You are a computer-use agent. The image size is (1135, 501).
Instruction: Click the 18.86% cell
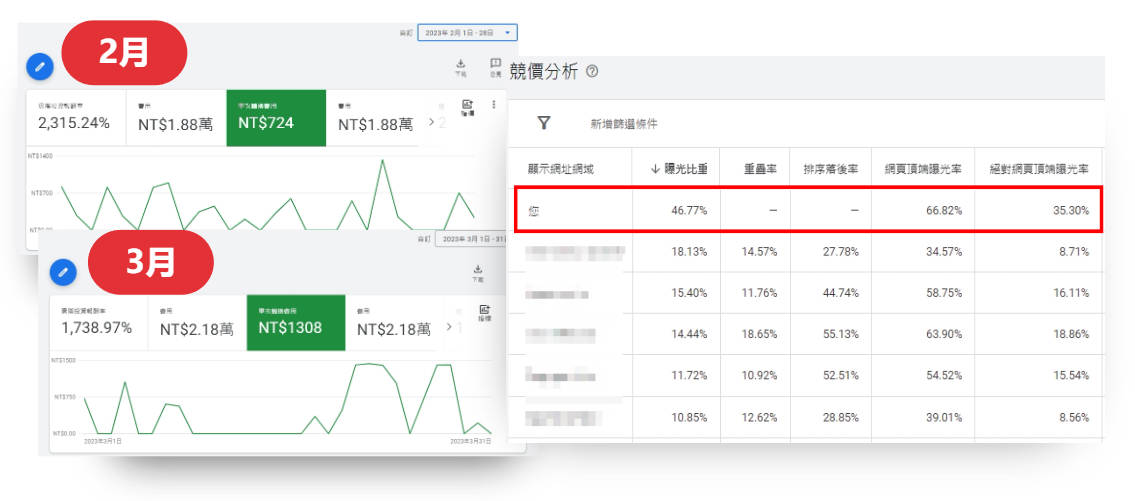1070,334
